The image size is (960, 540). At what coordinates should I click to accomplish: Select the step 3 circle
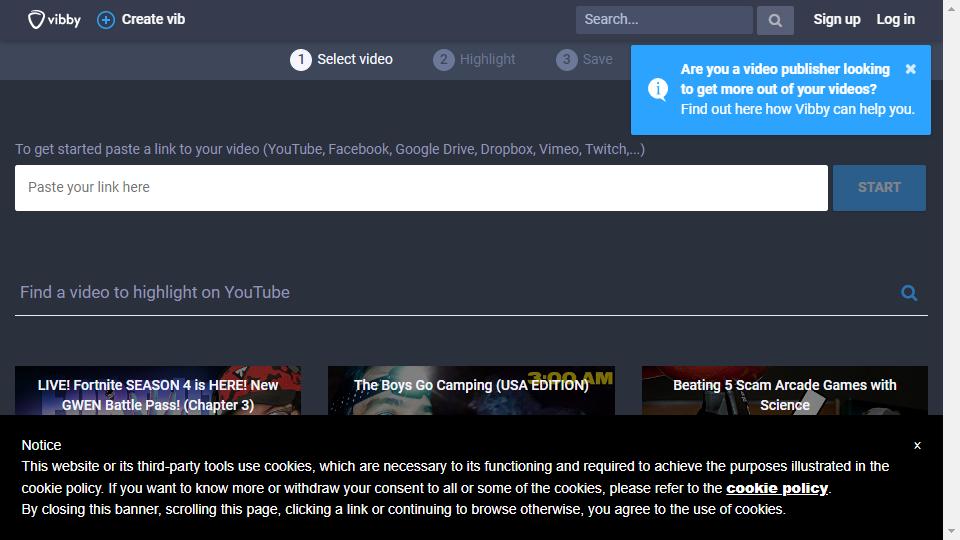tap(566, 60)
